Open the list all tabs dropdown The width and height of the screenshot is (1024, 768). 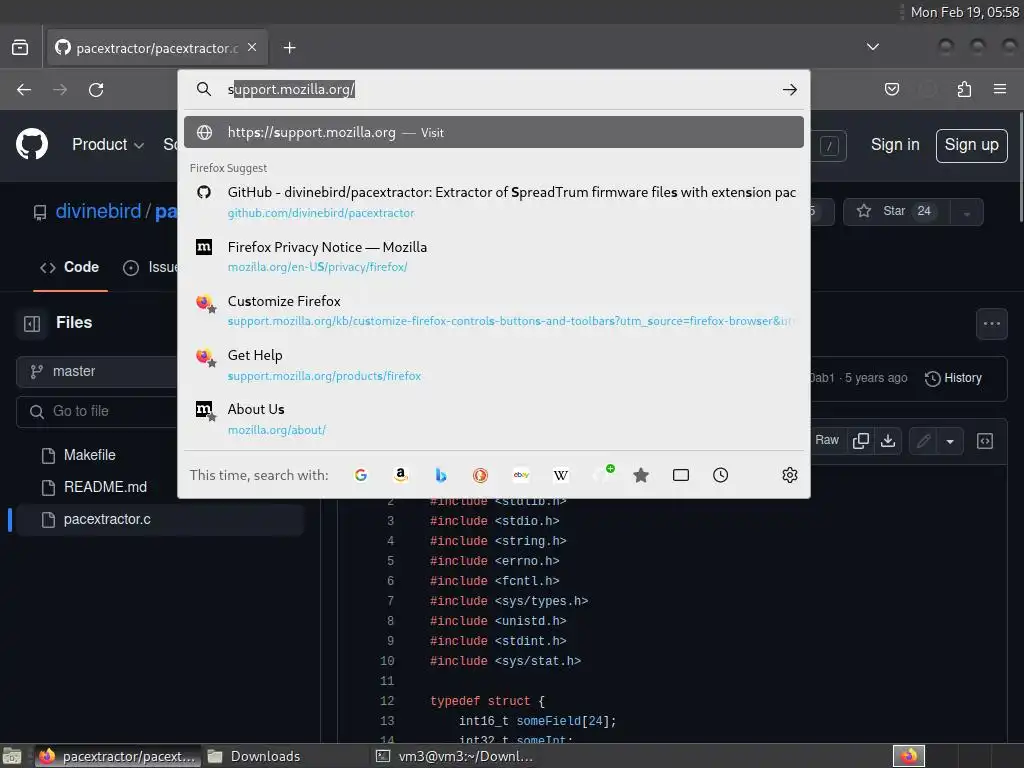click(x=872, y=47)
